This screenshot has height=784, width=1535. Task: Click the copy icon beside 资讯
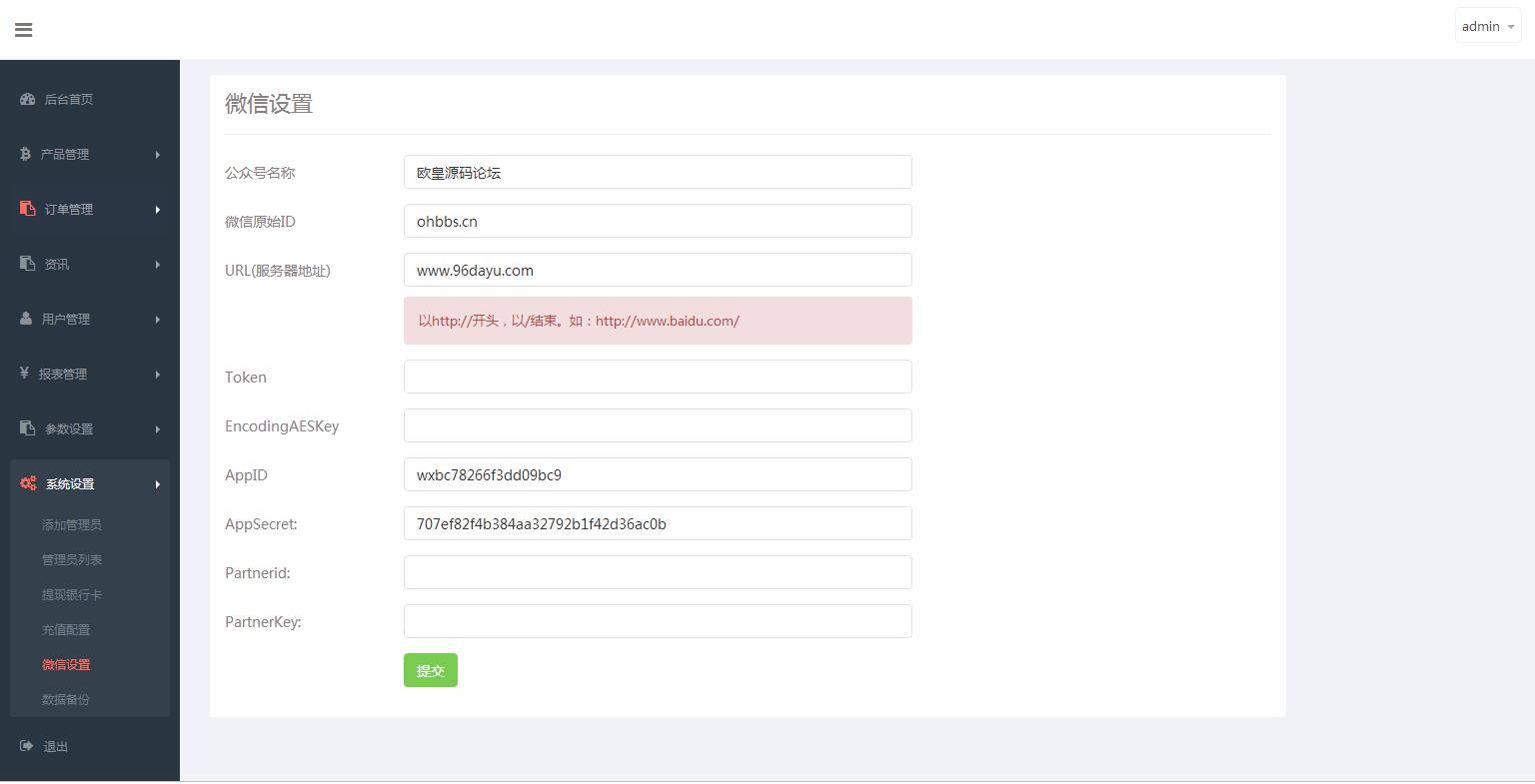[28, 264]
